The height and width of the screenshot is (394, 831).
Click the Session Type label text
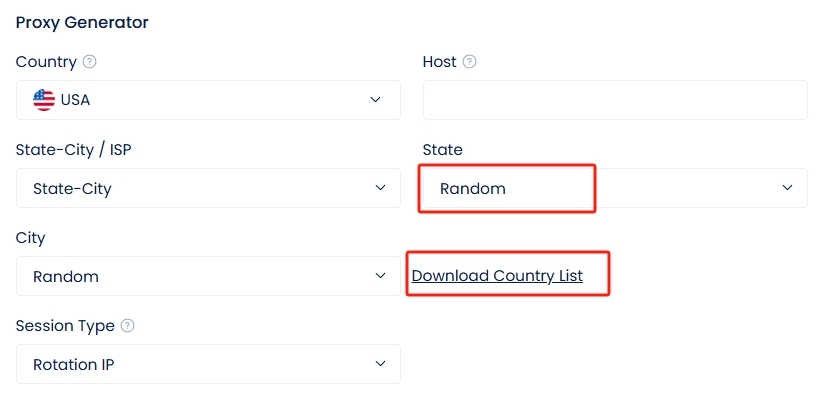point(65,326)
